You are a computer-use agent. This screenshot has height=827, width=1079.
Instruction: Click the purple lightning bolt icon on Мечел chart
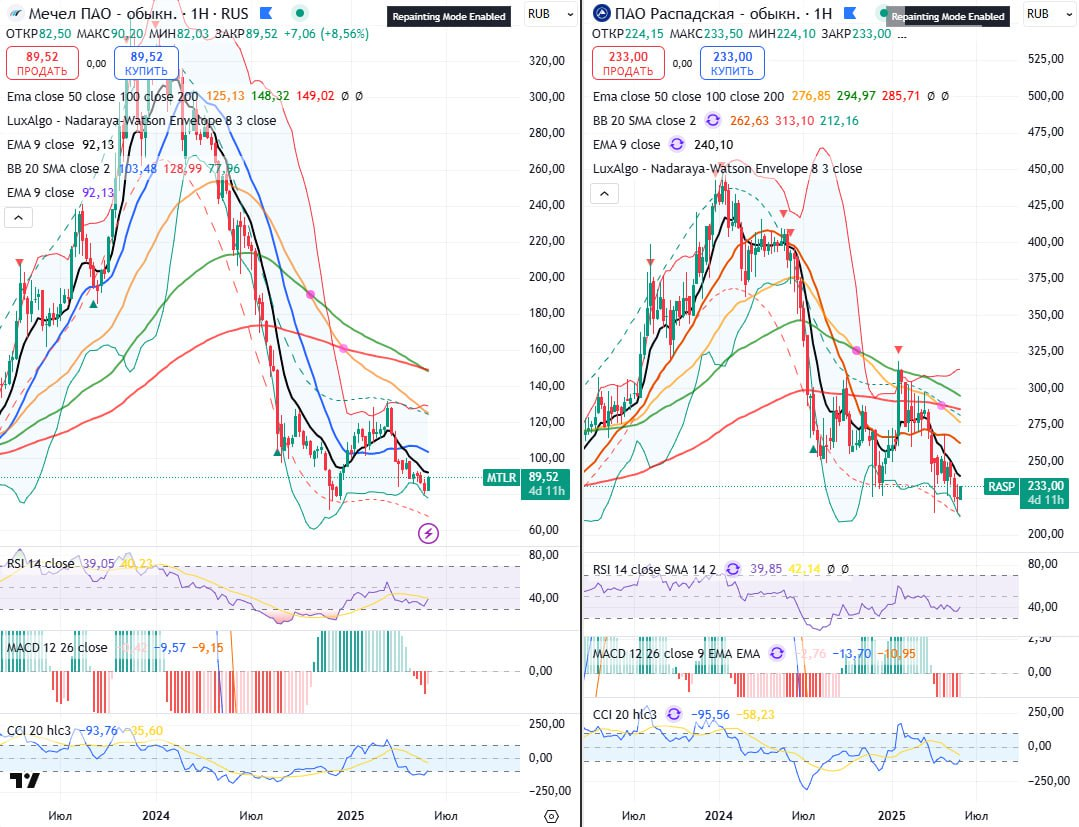coord(428,533)
